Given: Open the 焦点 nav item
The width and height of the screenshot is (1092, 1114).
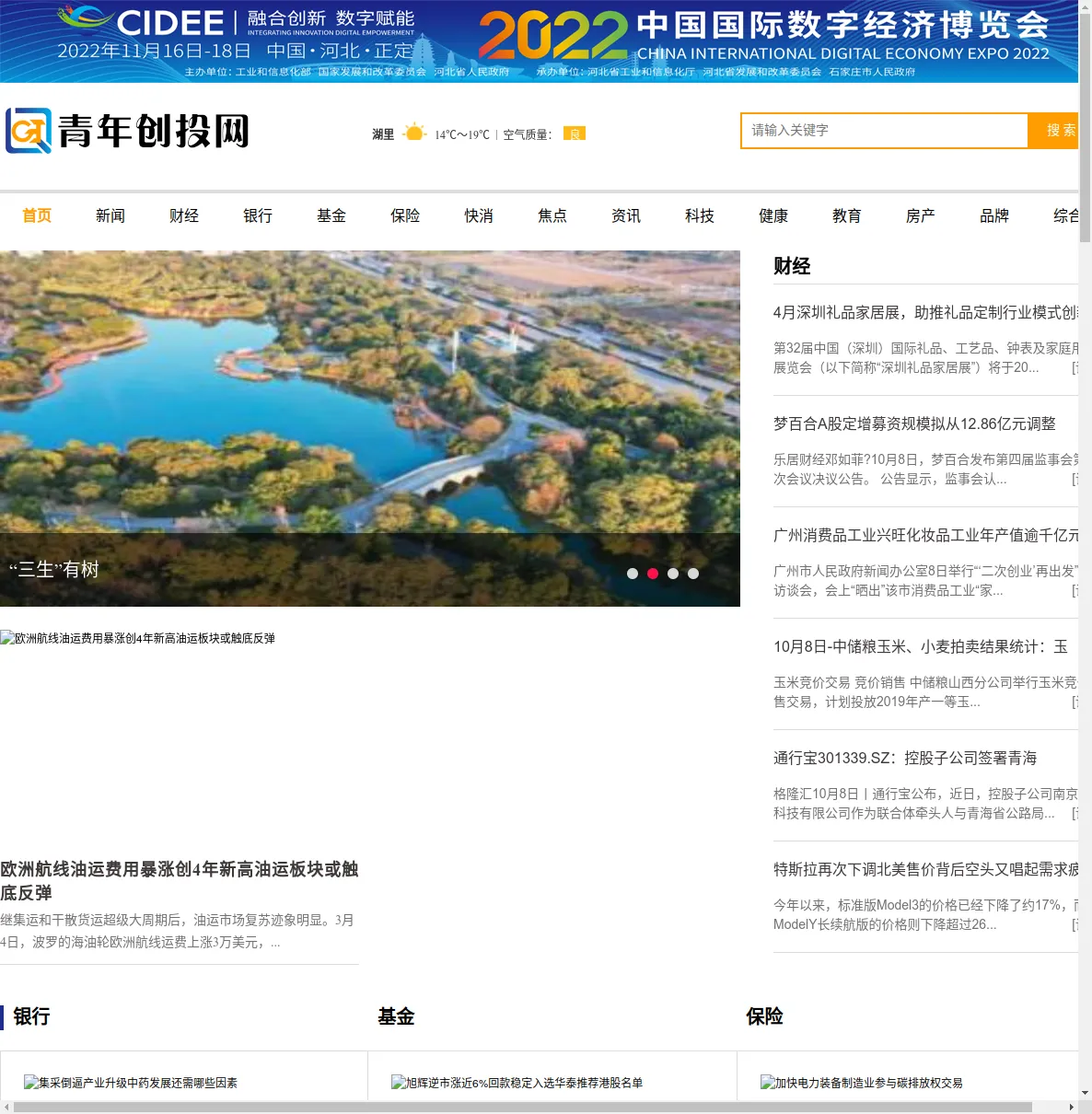Looking at the screenshot, I should [552, 215].
